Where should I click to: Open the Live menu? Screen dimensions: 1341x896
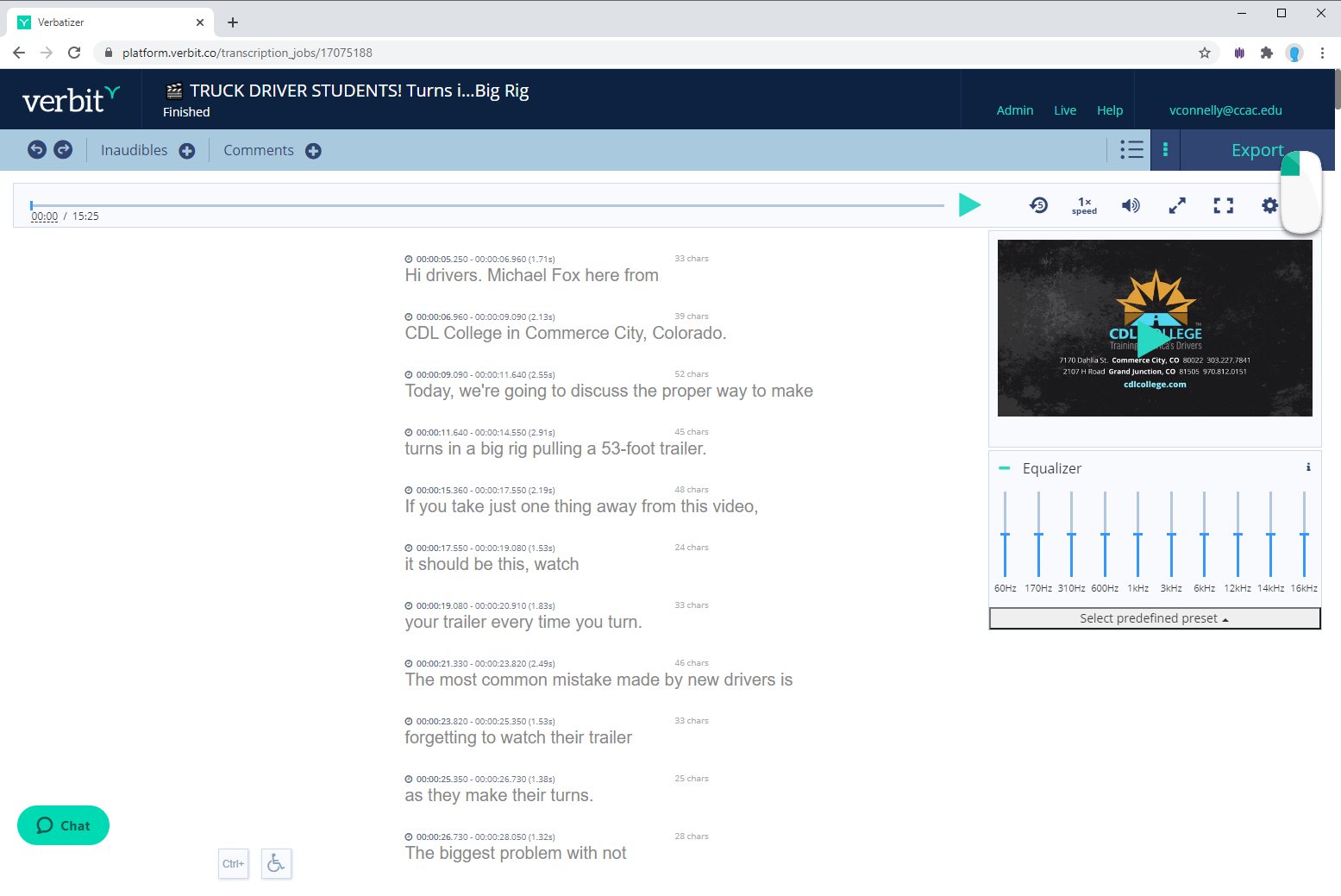1065,110
